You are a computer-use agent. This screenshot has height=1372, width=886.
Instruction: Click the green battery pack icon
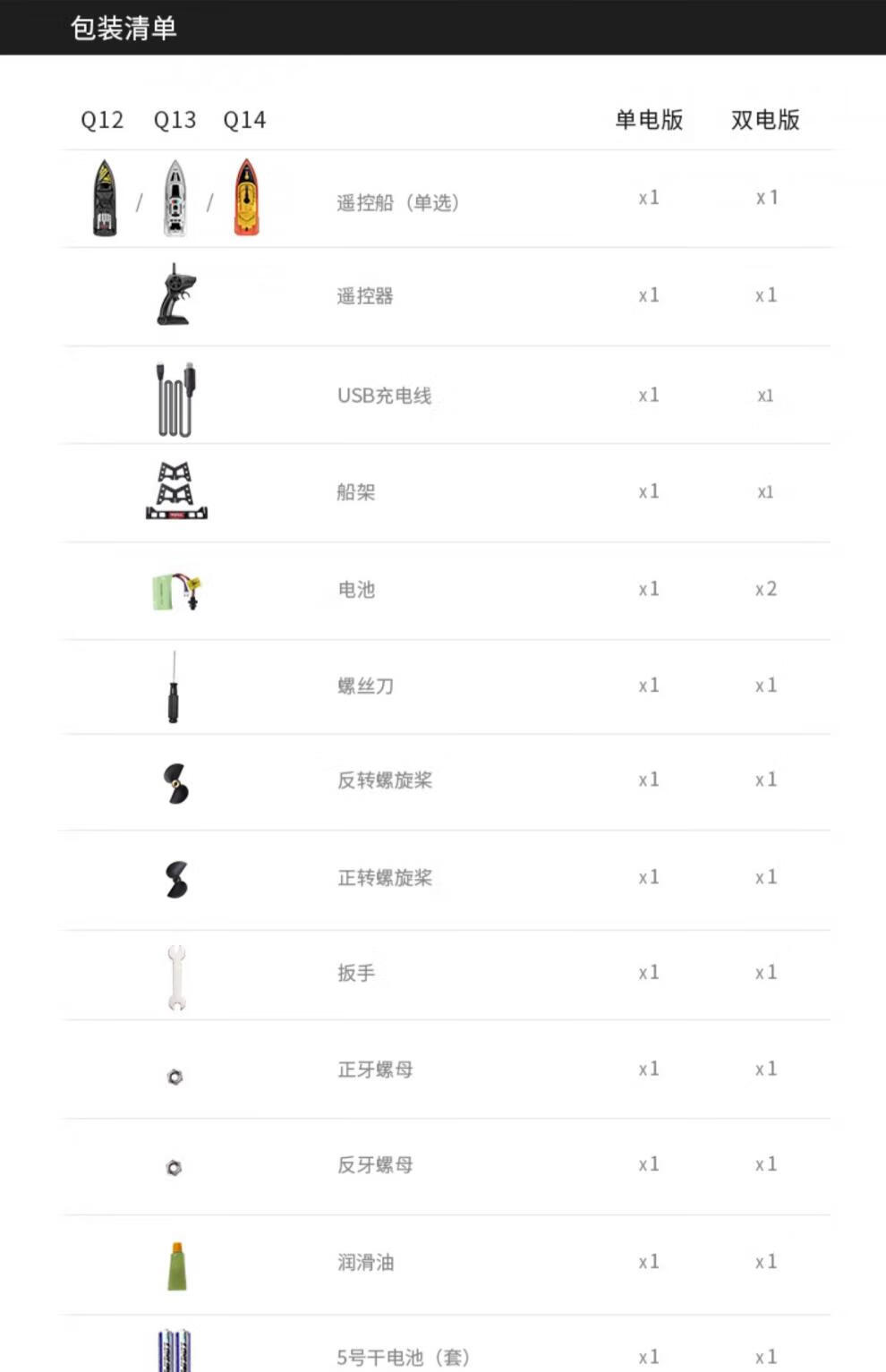[176, 592]
